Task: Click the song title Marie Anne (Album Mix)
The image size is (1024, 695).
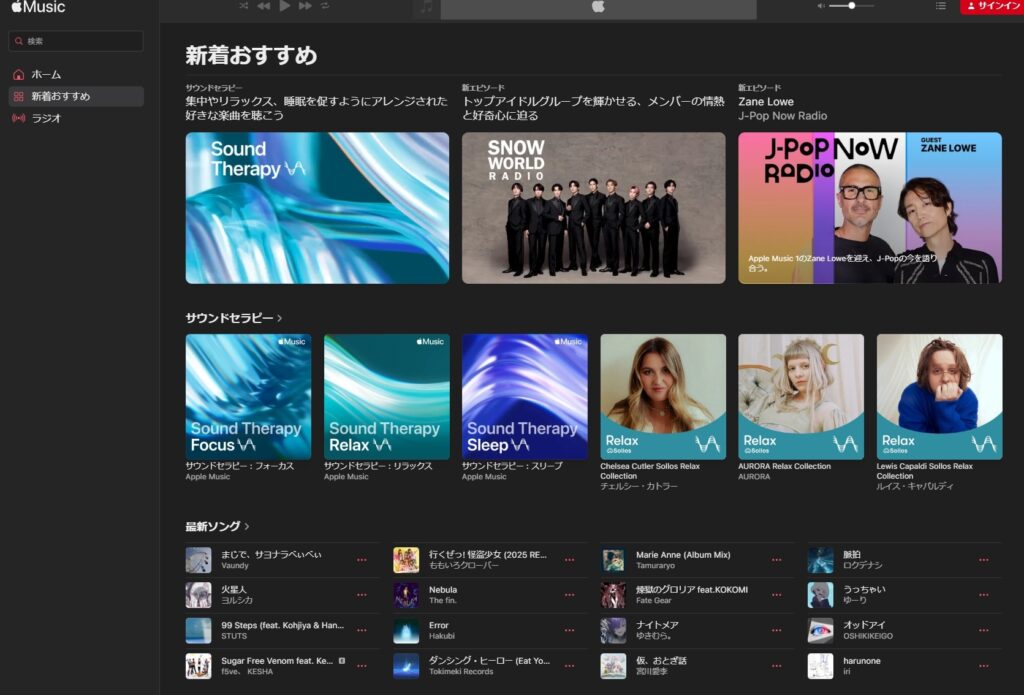Action: pos(683,555)
